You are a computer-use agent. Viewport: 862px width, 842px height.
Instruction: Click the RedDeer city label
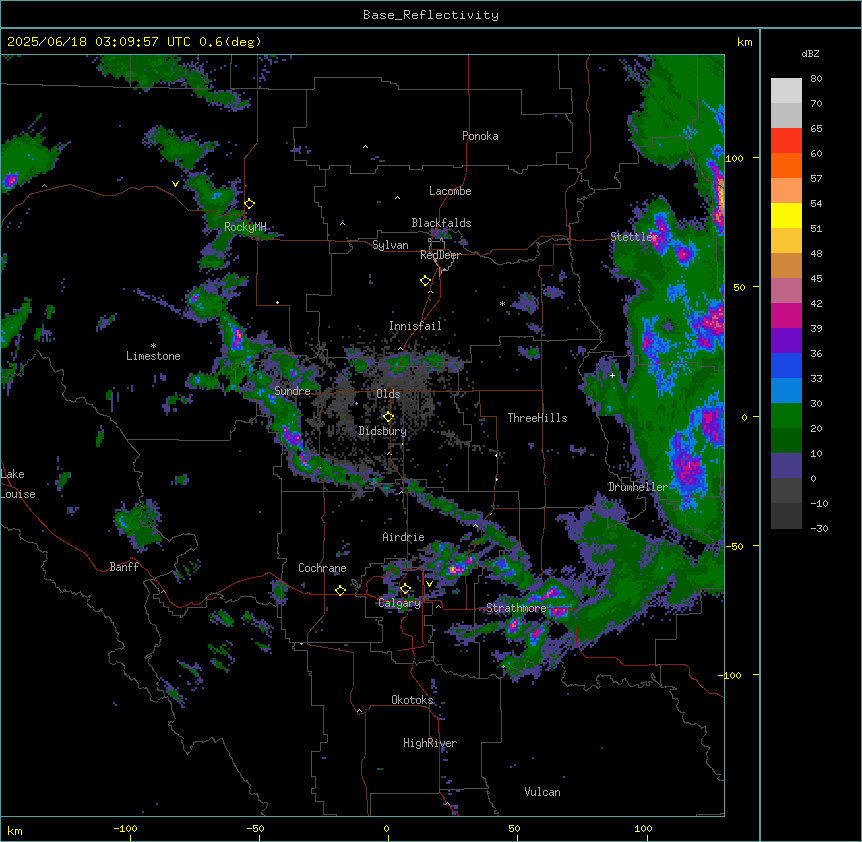pos(440,255)
